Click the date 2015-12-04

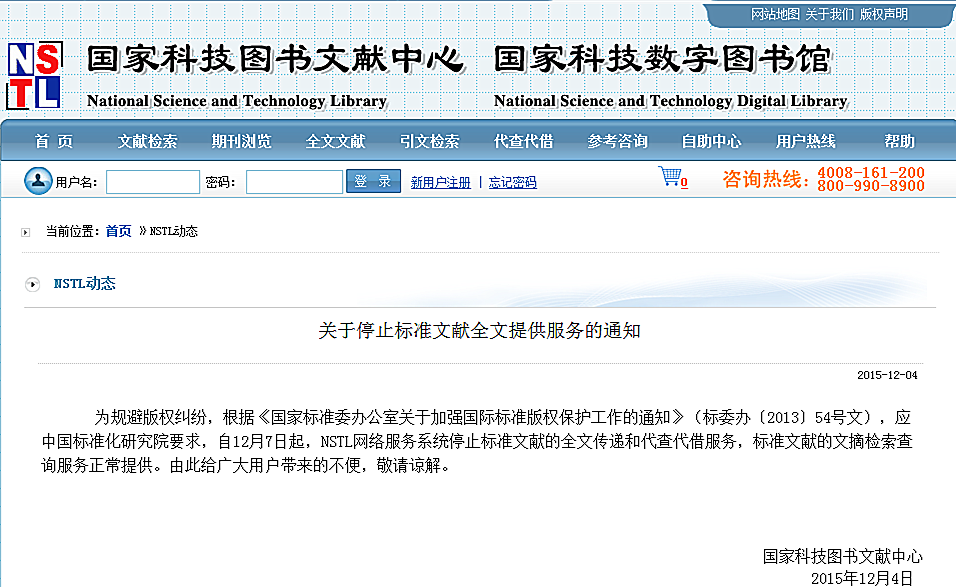[887, 375]
